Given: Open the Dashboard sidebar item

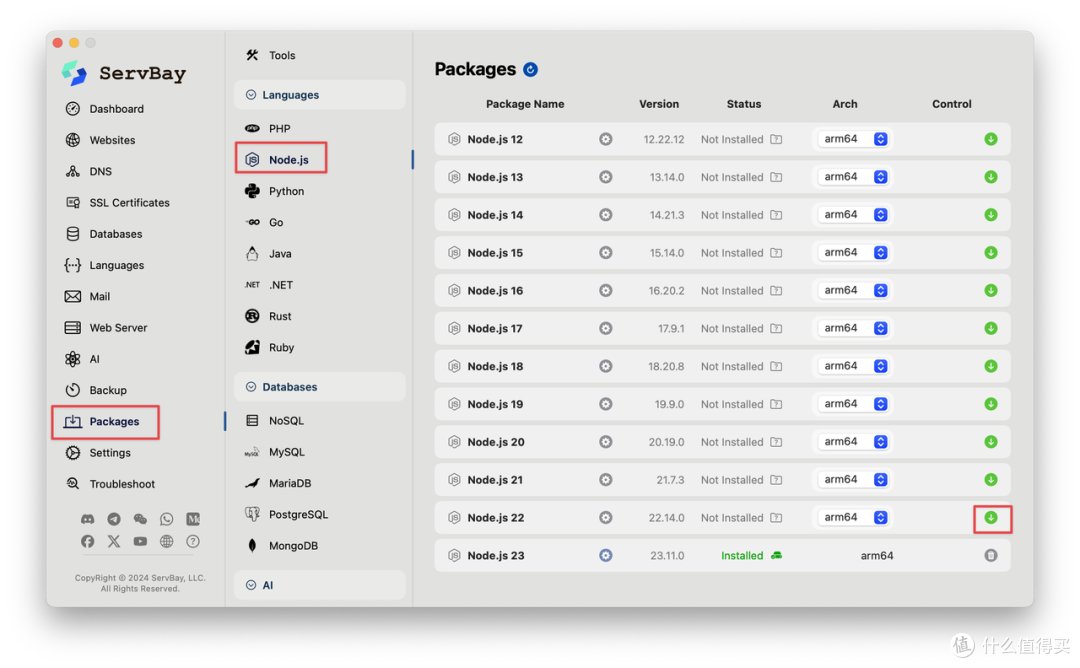Looking at the screenshot, I should [116, 109].
